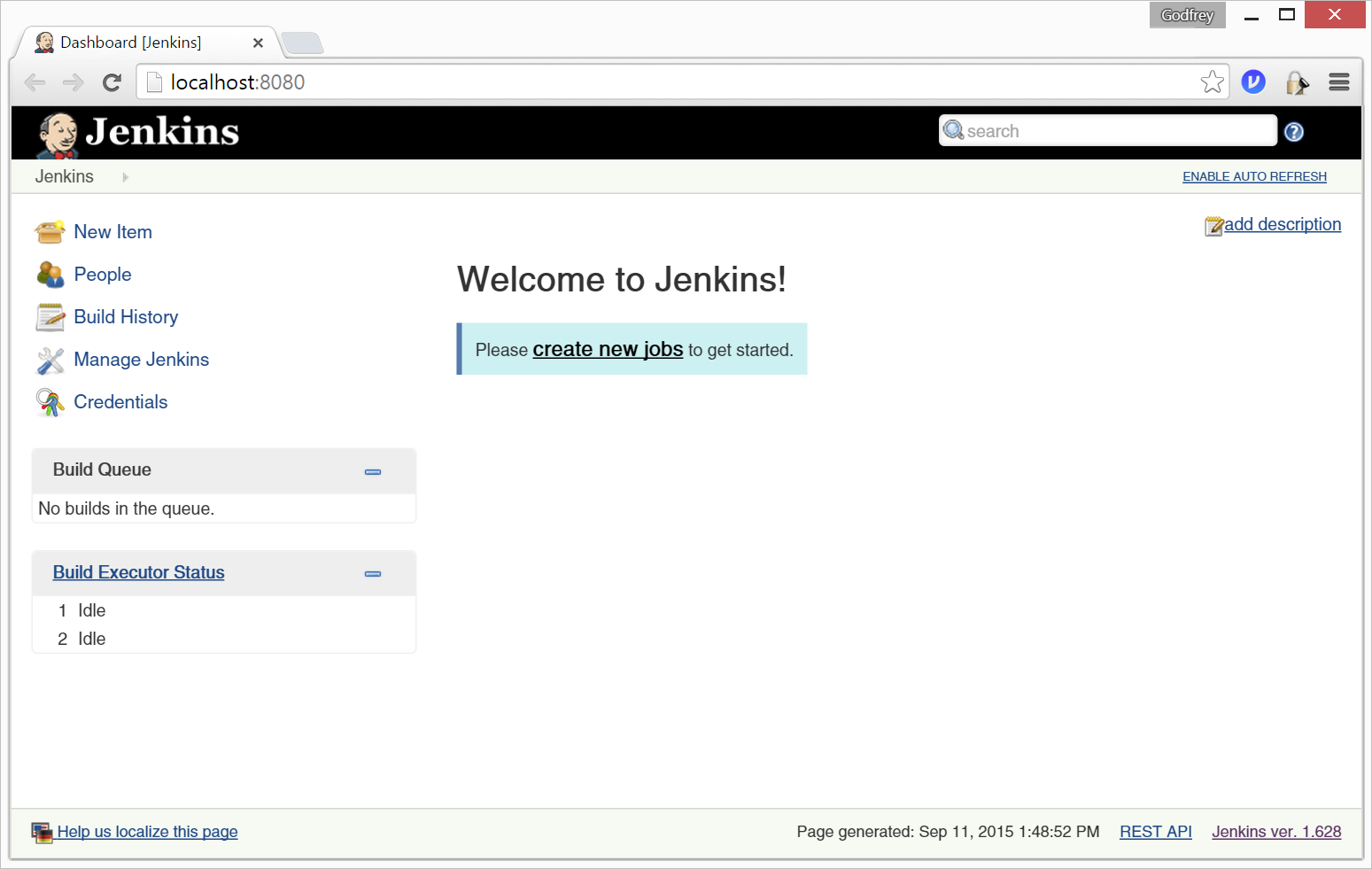This screenshot has height=869, width=1372.
Task: Click the browser back arrow
Action: [35, 82]
